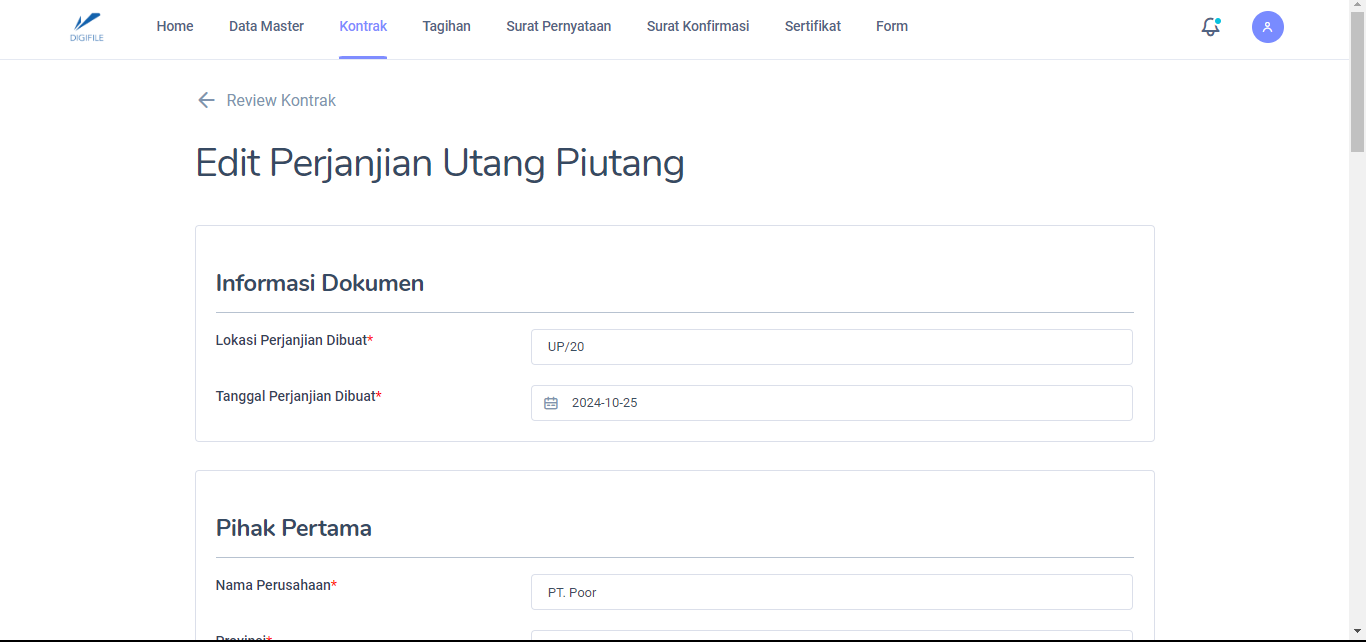Click the Nama Perusahaan input field
Screen dimensions: 1366x642
831,592
